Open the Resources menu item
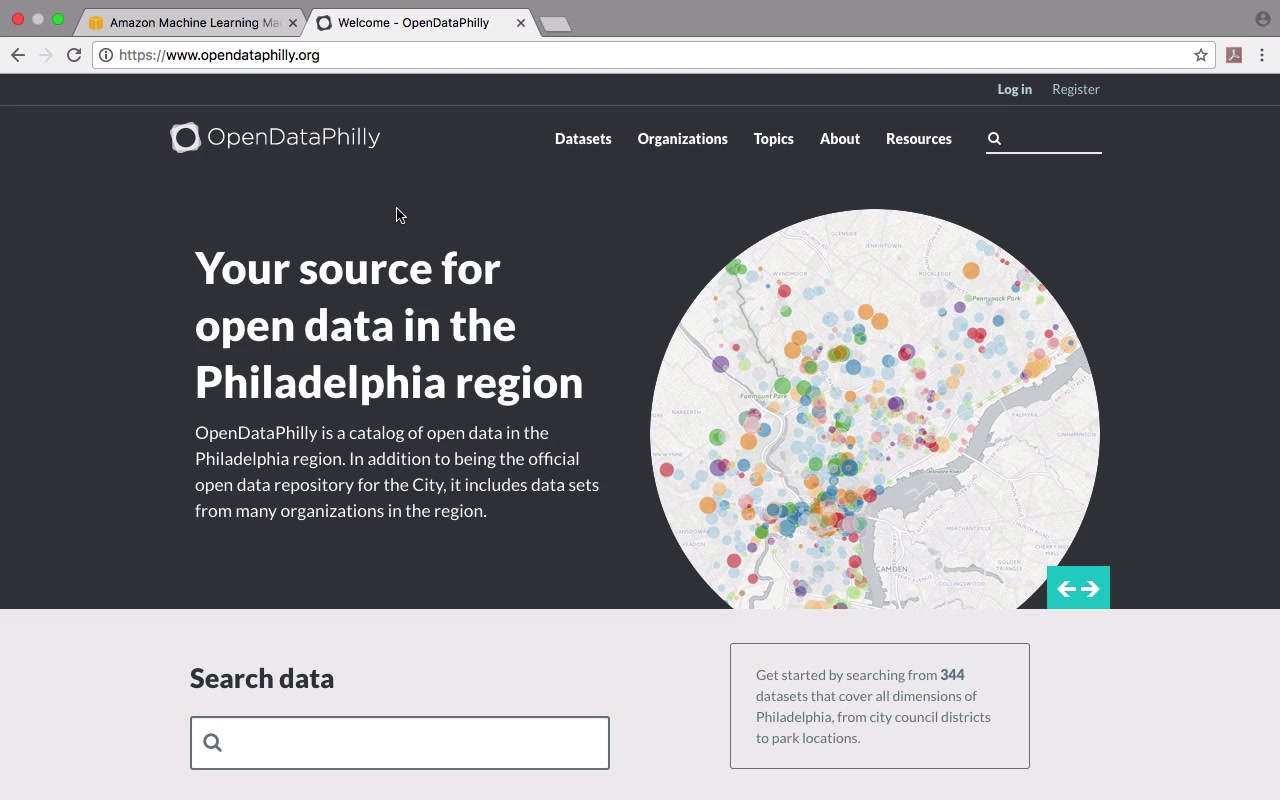 click(919, 139)
